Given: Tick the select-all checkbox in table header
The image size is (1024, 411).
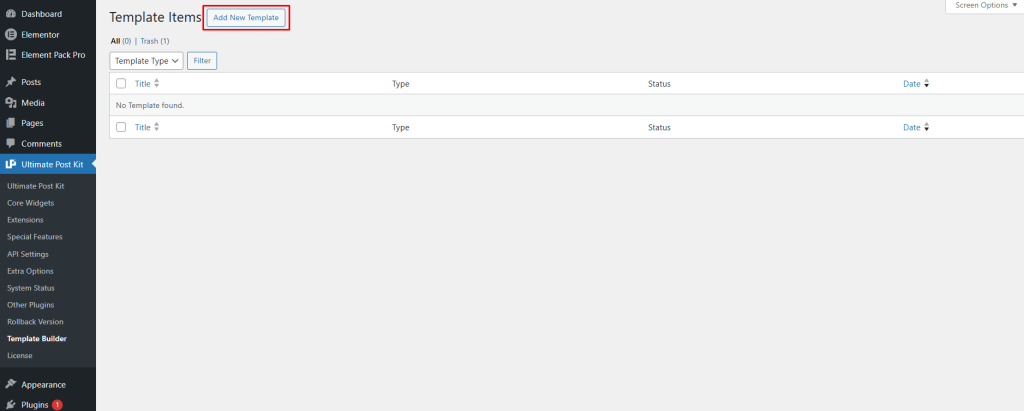Looking at the screenshot, I should [x=121, y=84].
